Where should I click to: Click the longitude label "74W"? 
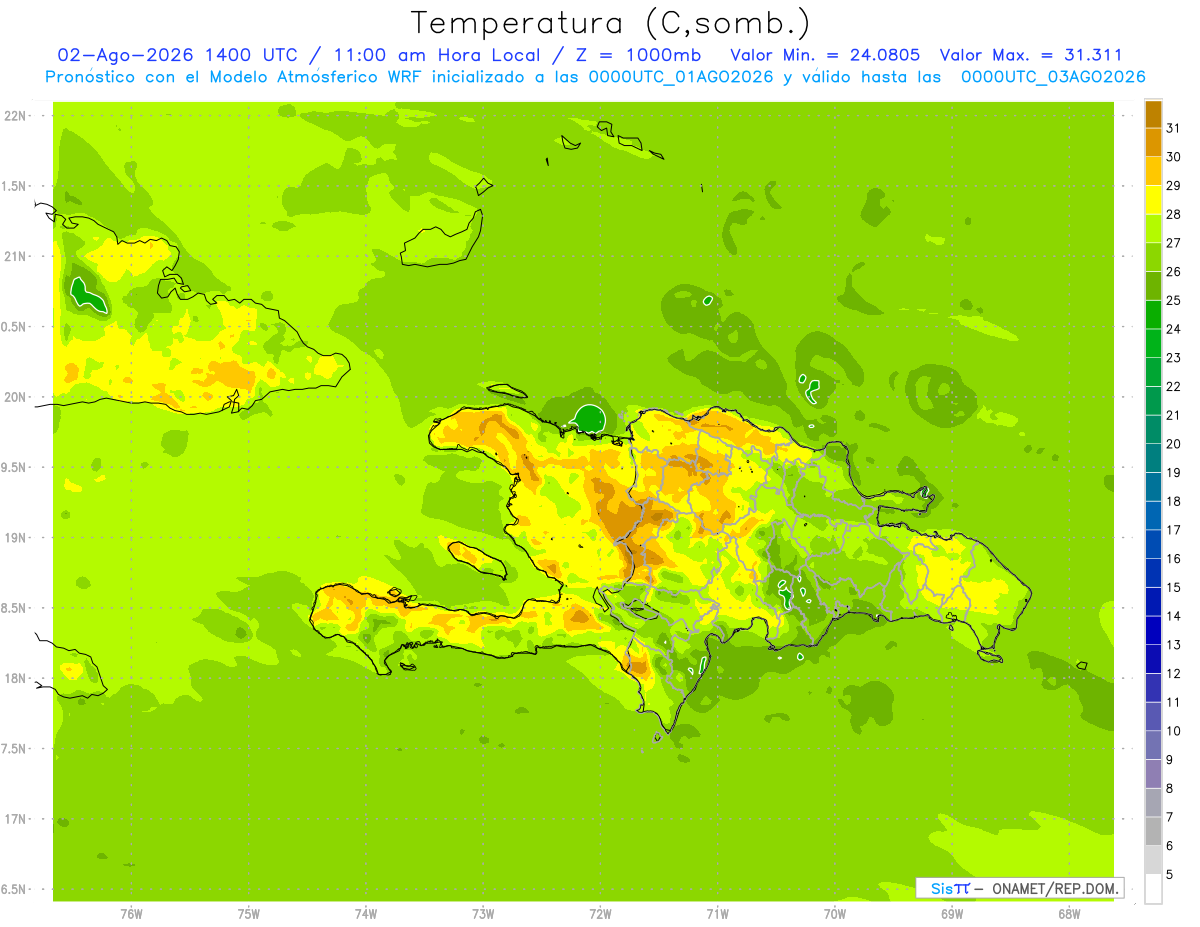click(x=366, y=914)
